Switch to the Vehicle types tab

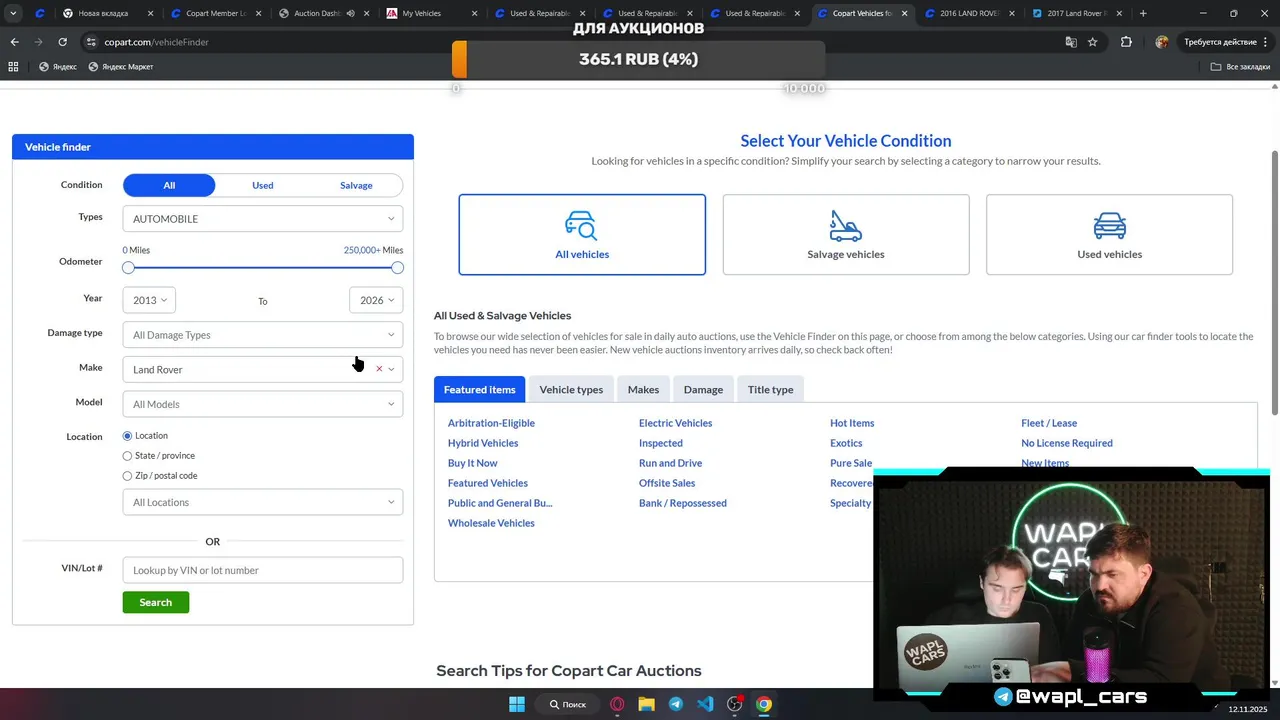click(571, 389)
